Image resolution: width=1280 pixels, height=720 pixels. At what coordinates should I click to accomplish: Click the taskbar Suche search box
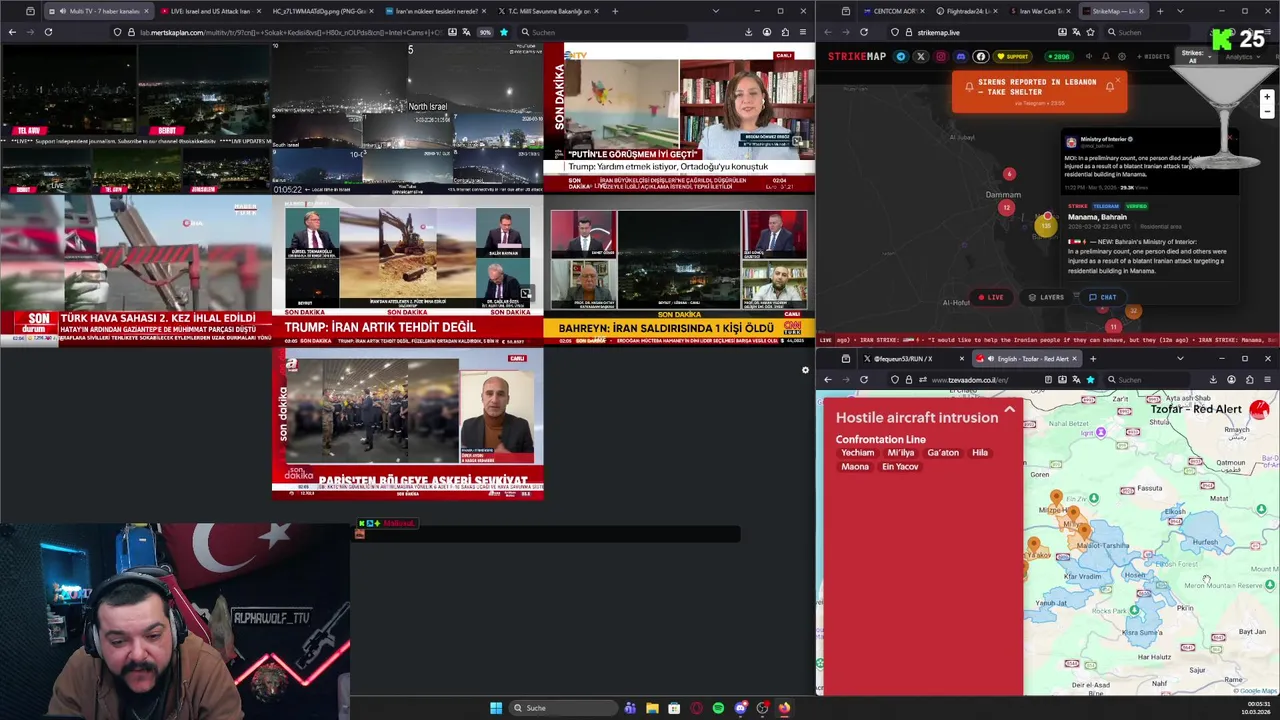[x=563, y=708]
